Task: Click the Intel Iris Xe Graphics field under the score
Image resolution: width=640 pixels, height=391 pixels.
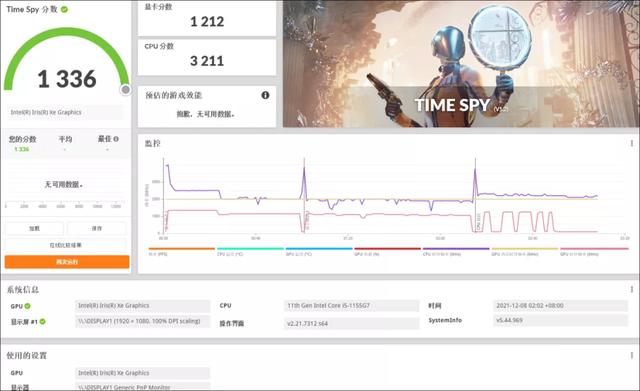Action: 65,112
